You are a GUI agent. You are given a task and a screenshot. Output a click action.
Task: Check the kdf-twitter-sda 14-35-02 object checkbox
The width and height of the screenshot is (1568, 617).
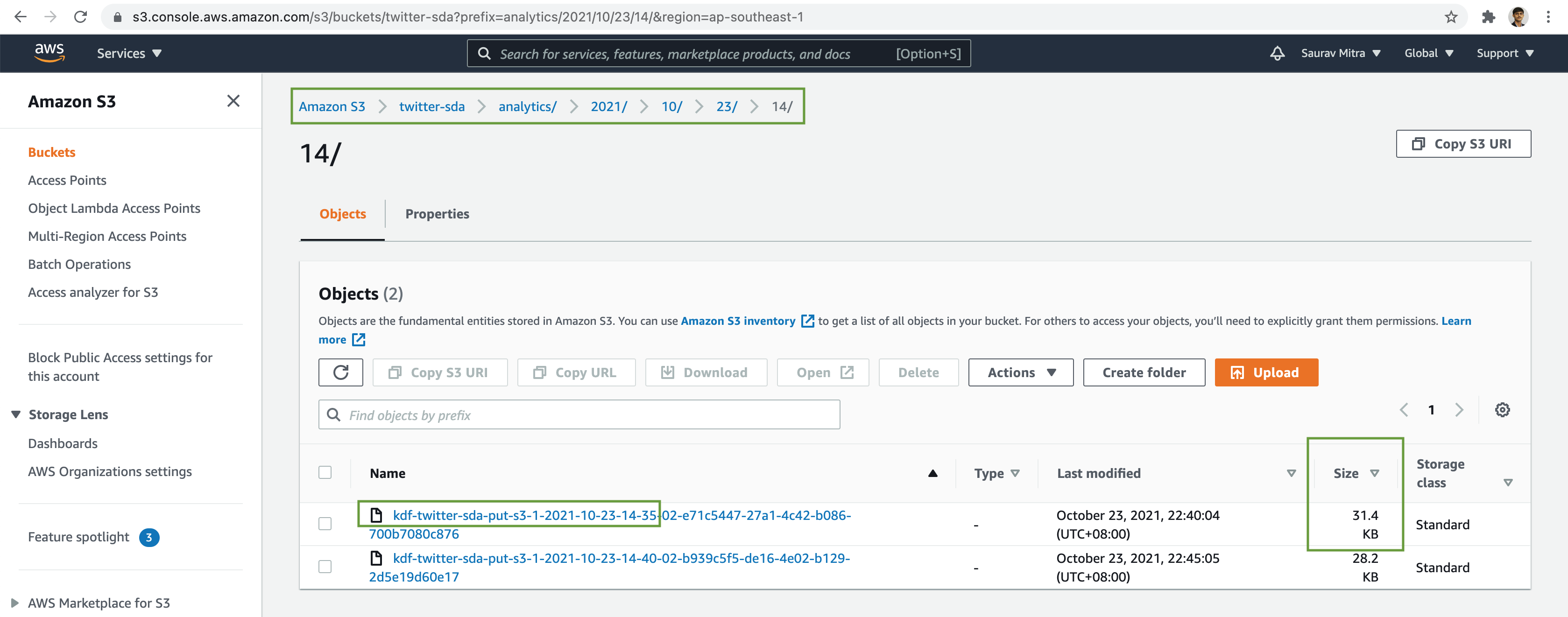point(325,524)
